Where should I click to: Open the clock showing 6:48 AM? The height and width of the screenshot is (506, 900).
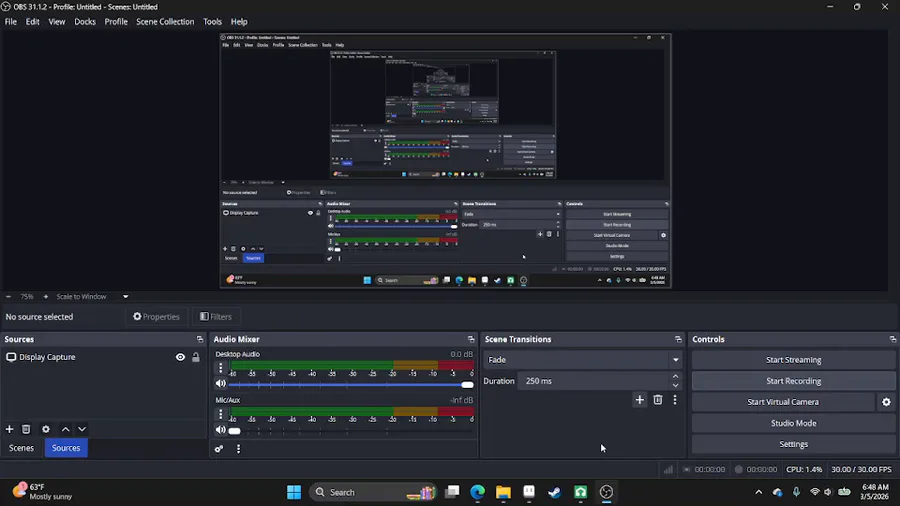coord(875,492)
